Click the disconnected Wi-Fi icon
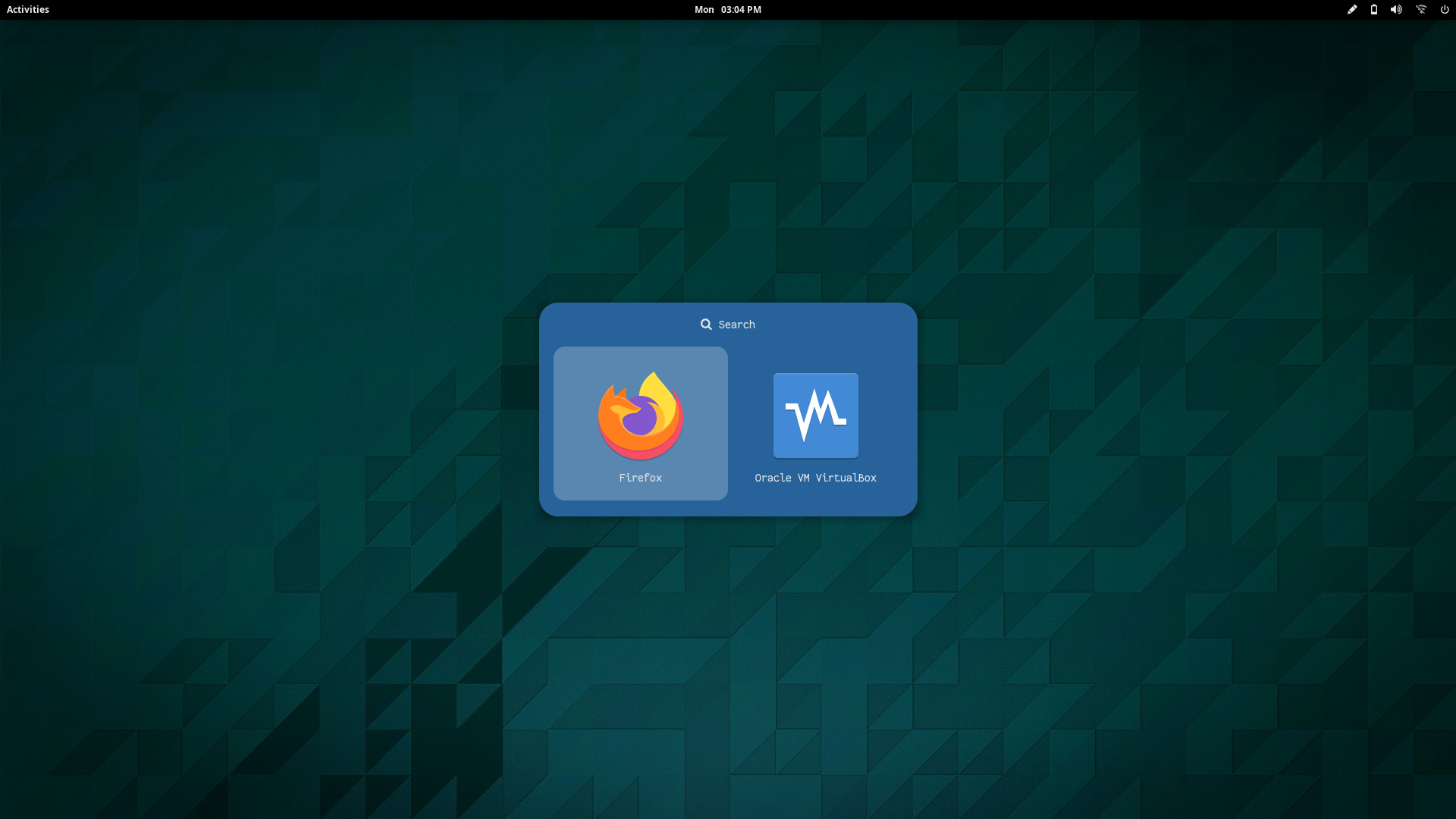The height and width of the screenshot is (819, 1456). pos(1421,10)
